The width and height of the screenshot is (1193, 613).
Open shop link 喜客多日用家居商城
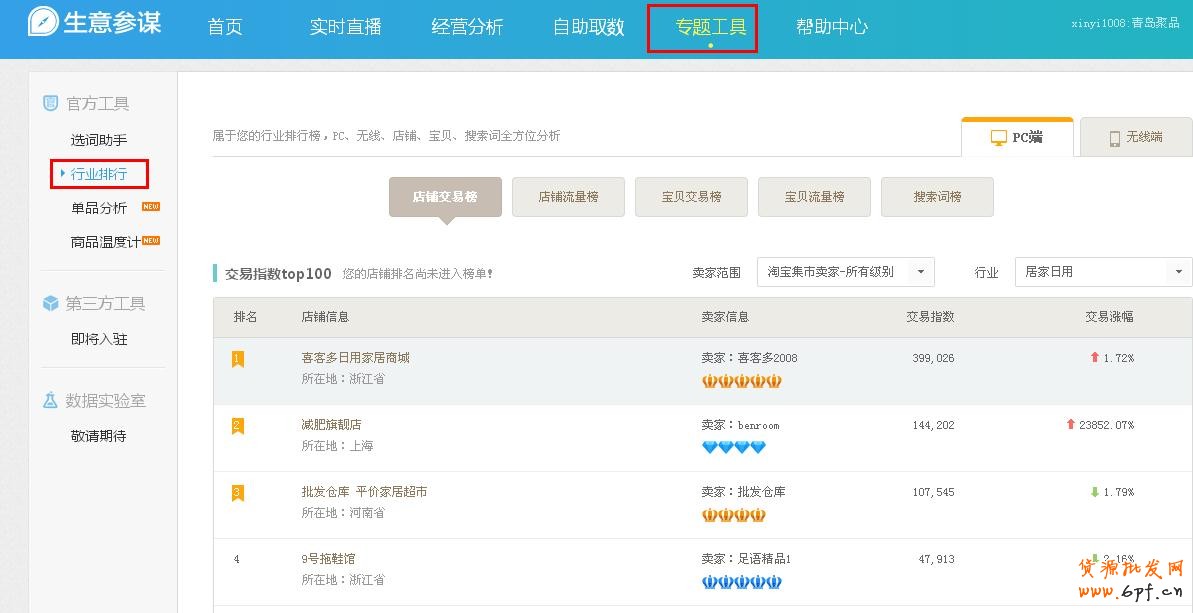(355, 358)
